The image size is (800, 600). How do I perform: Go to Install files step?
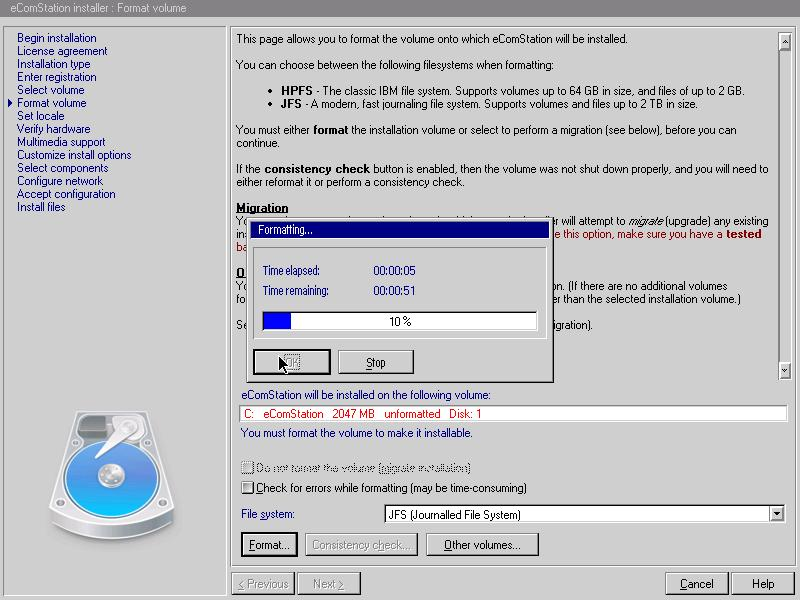(41, 207)
